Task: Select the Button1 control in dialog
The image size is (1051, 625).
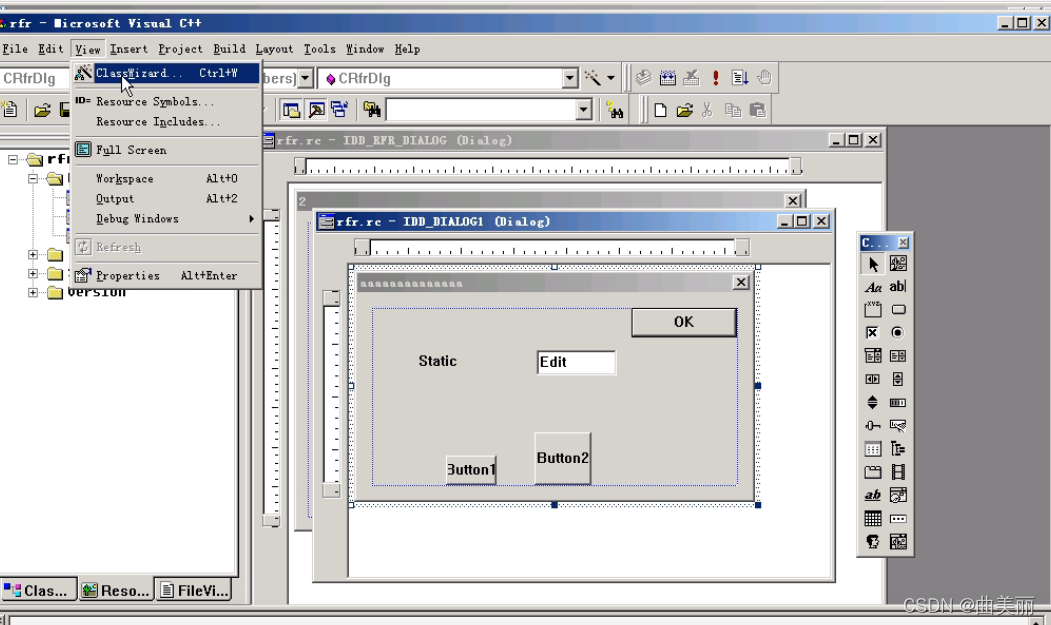Action: click(x=471, y=469)
